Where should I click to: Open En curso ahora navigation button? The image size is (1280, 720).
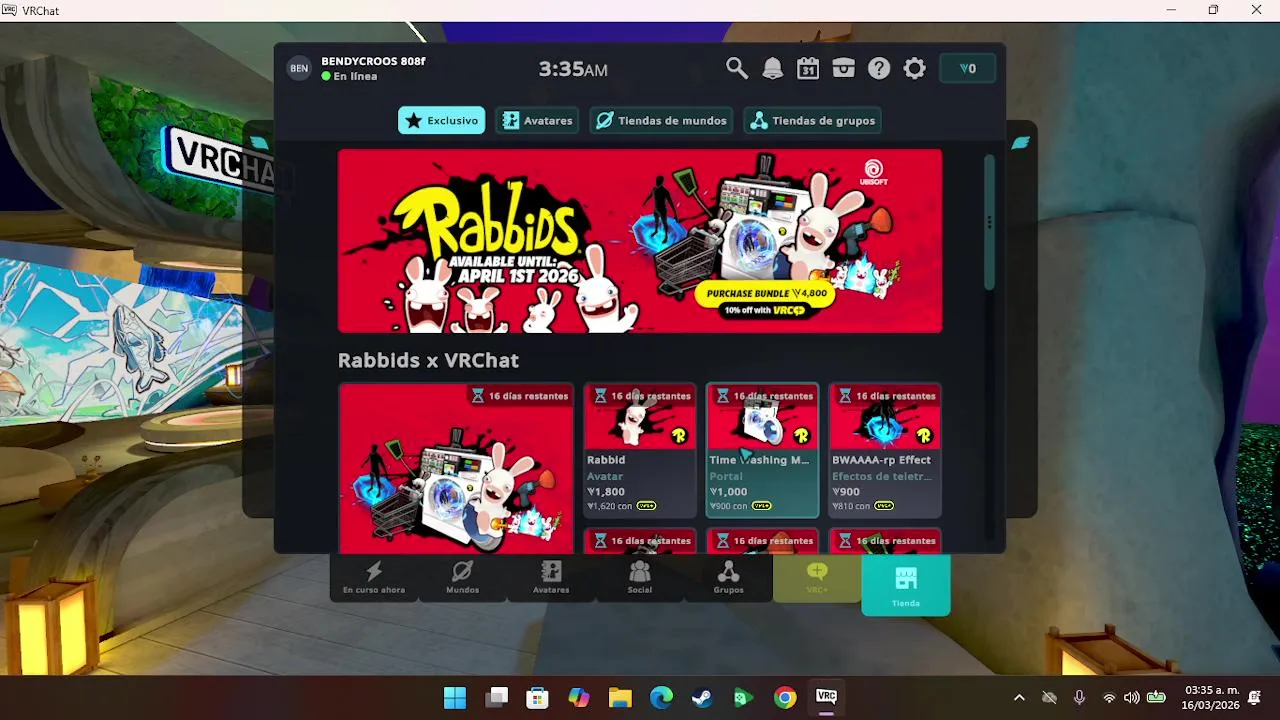click(374, 578)
